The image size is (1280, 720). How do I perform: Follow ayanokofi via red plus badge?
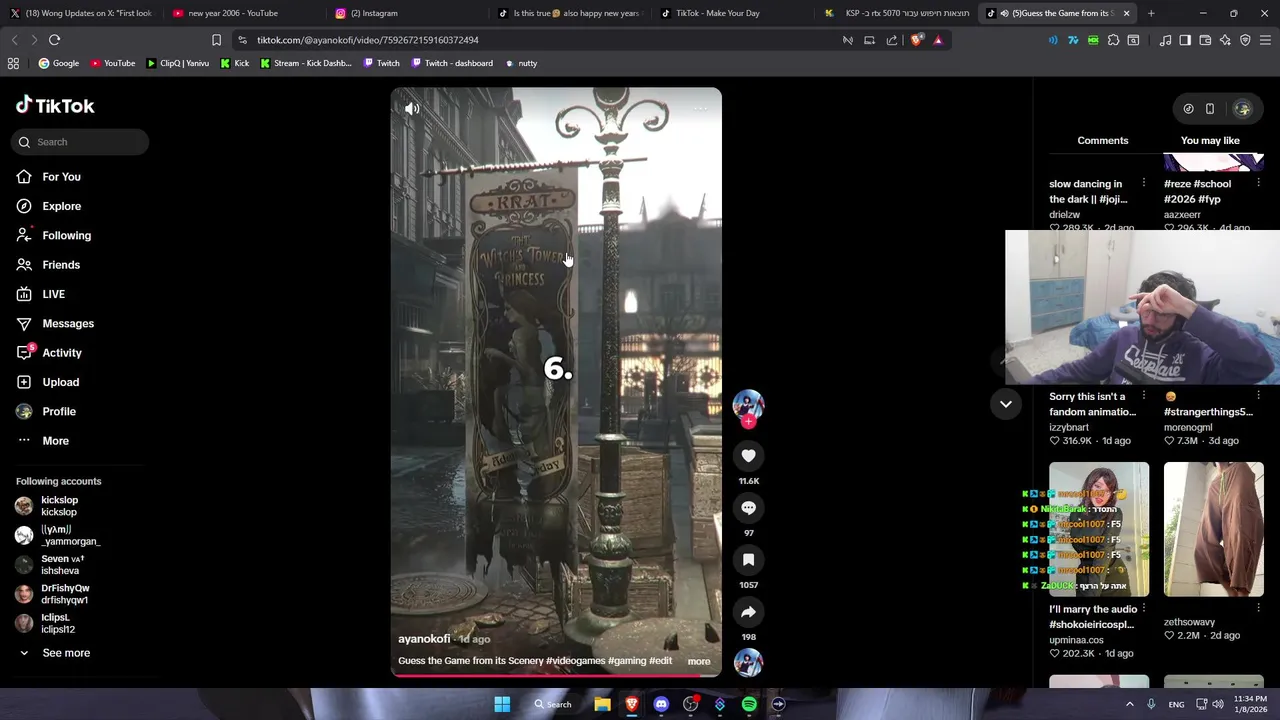pos(748,422)
